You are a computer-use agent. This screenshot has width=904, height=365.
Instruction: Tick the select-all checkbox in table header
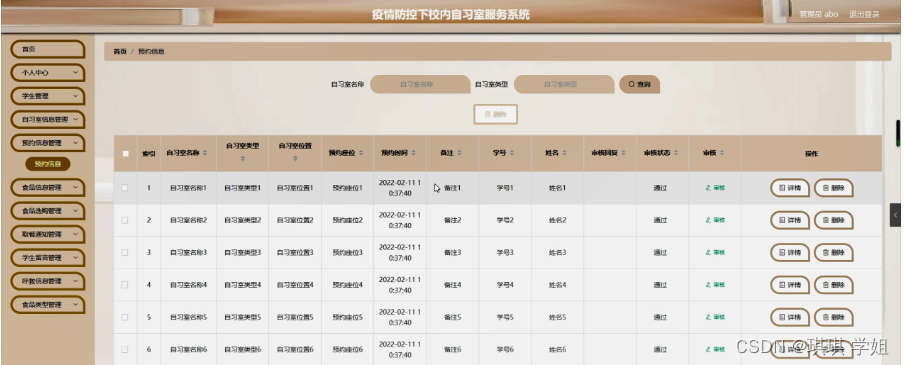coord(126,153)
